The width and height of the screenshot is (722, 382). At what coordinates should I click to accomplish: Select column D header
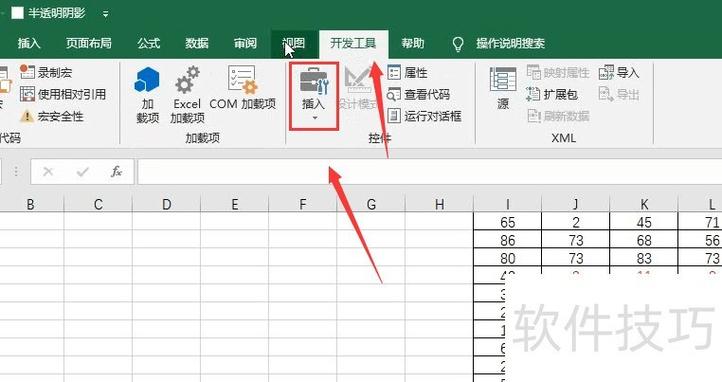166,204
